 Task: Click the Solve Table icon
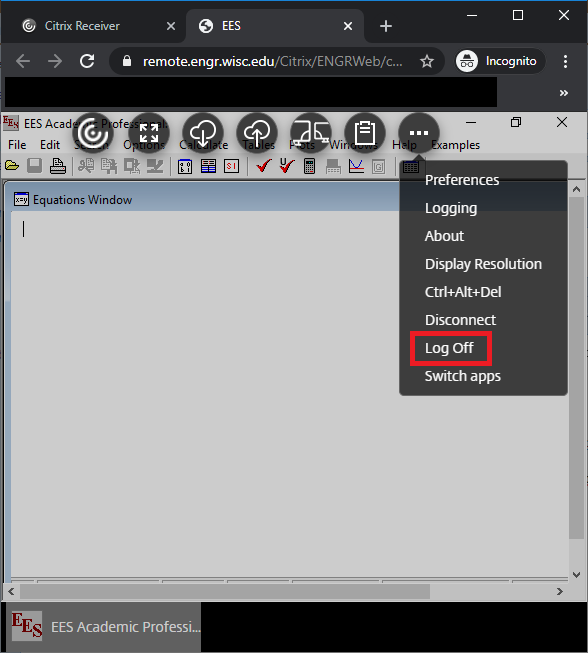tap(333, 167)
